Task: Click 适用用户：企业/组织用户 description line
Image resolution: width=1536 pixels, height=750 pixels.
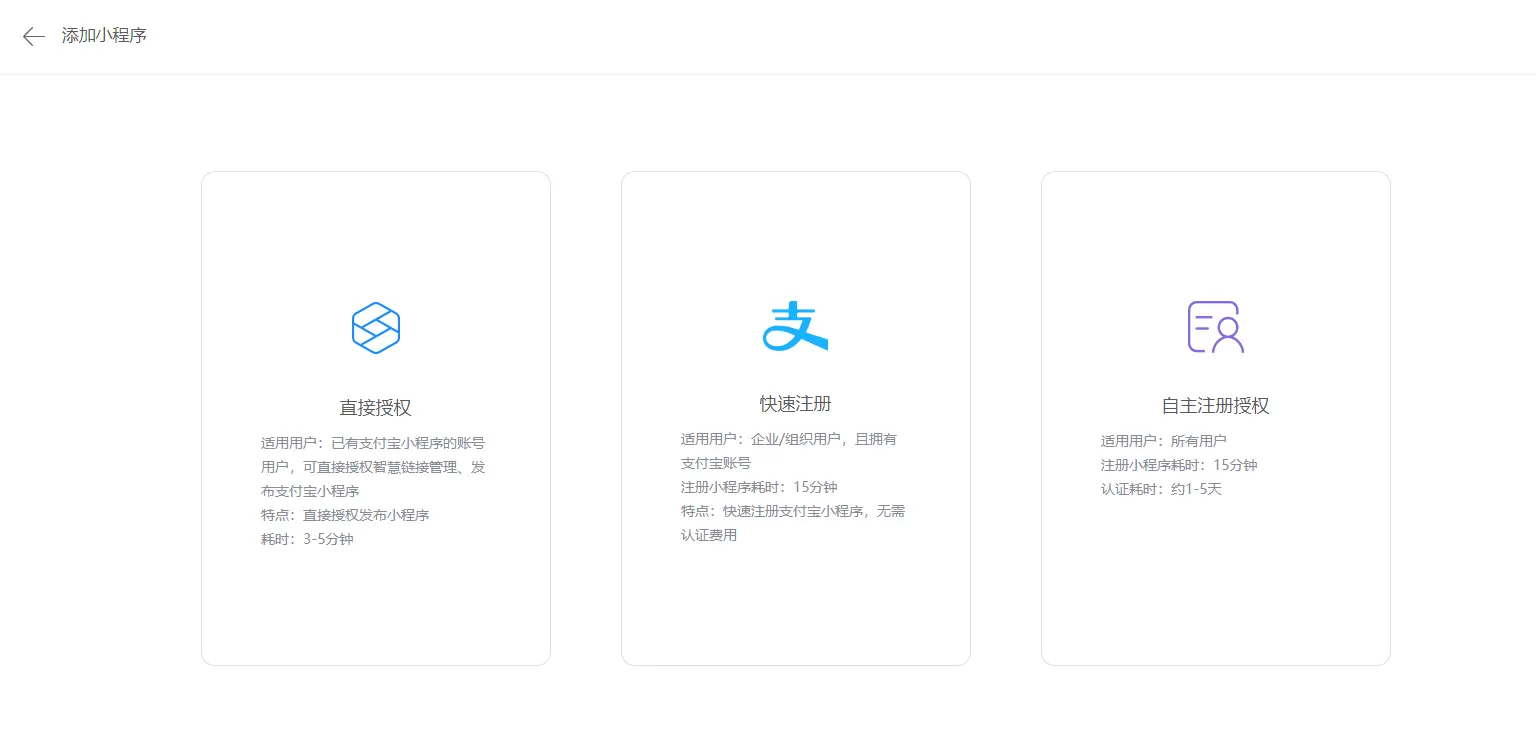Action: (x=788, y=439)
